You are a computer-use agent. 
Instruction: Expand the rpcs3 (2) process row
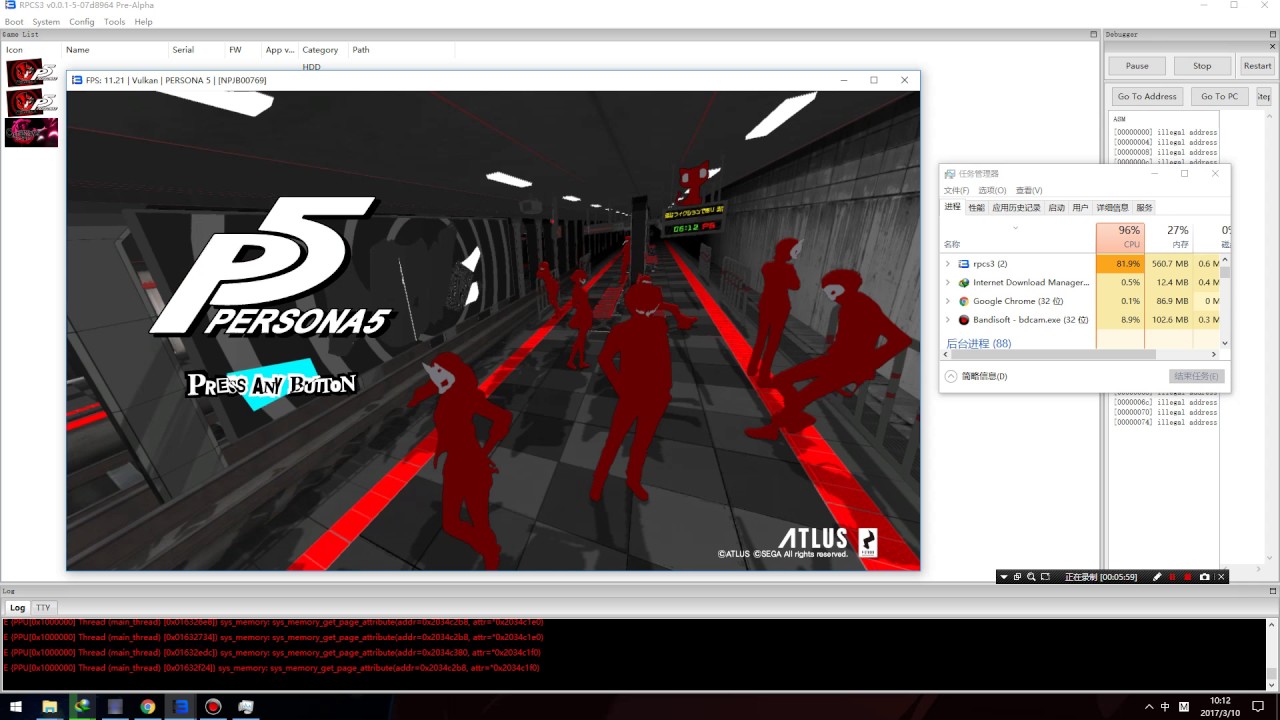[x=948, y=264]
